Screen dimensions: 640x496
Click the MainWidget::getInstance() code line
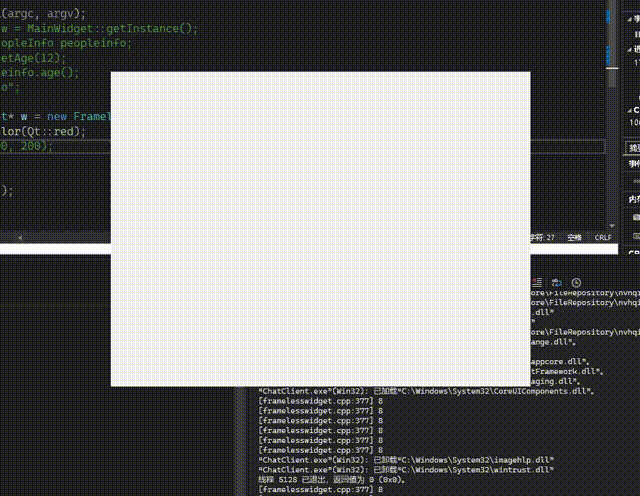[x=99, y=29]
